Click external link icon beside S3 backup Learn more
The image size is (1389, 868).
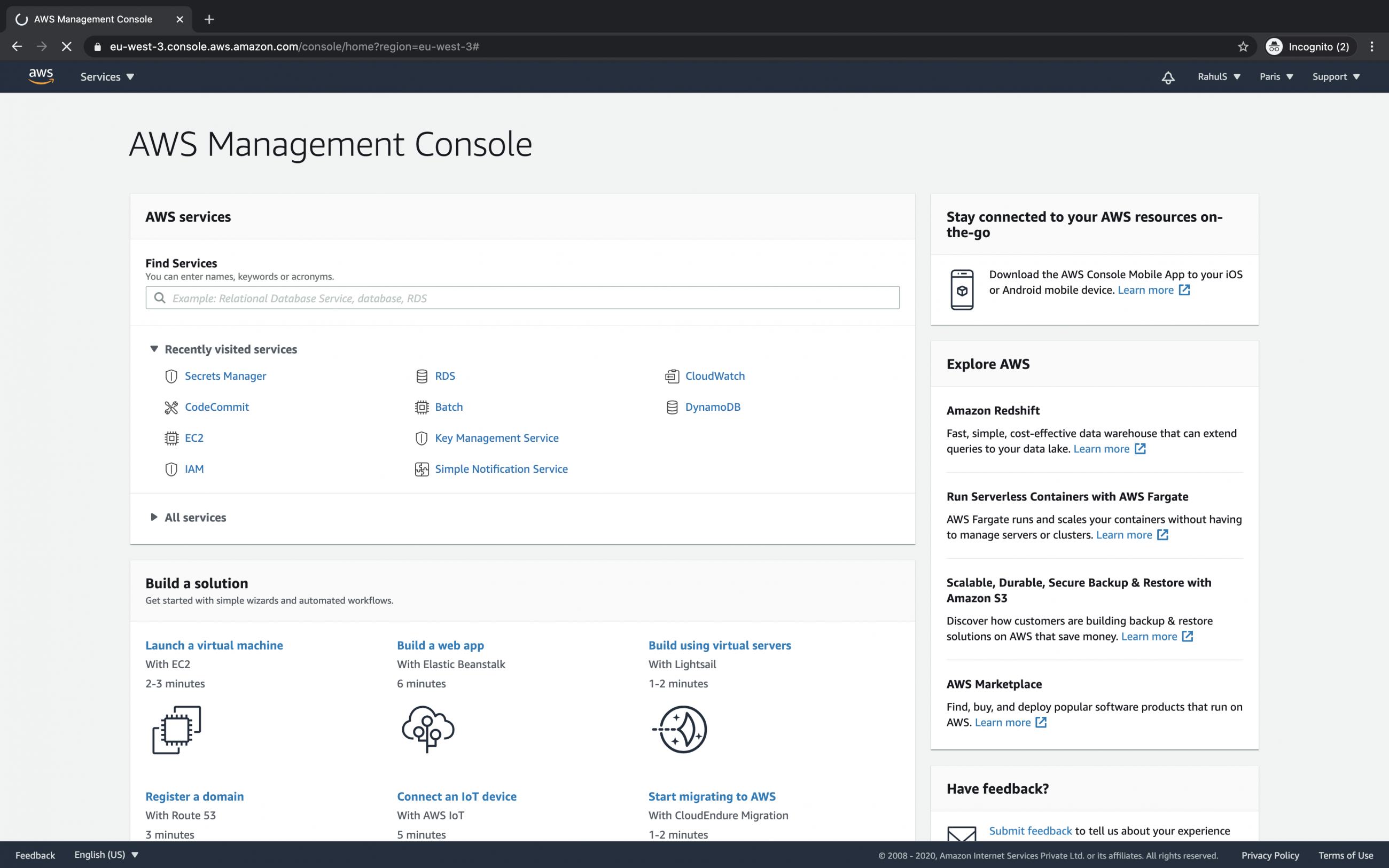point(1188,637)
